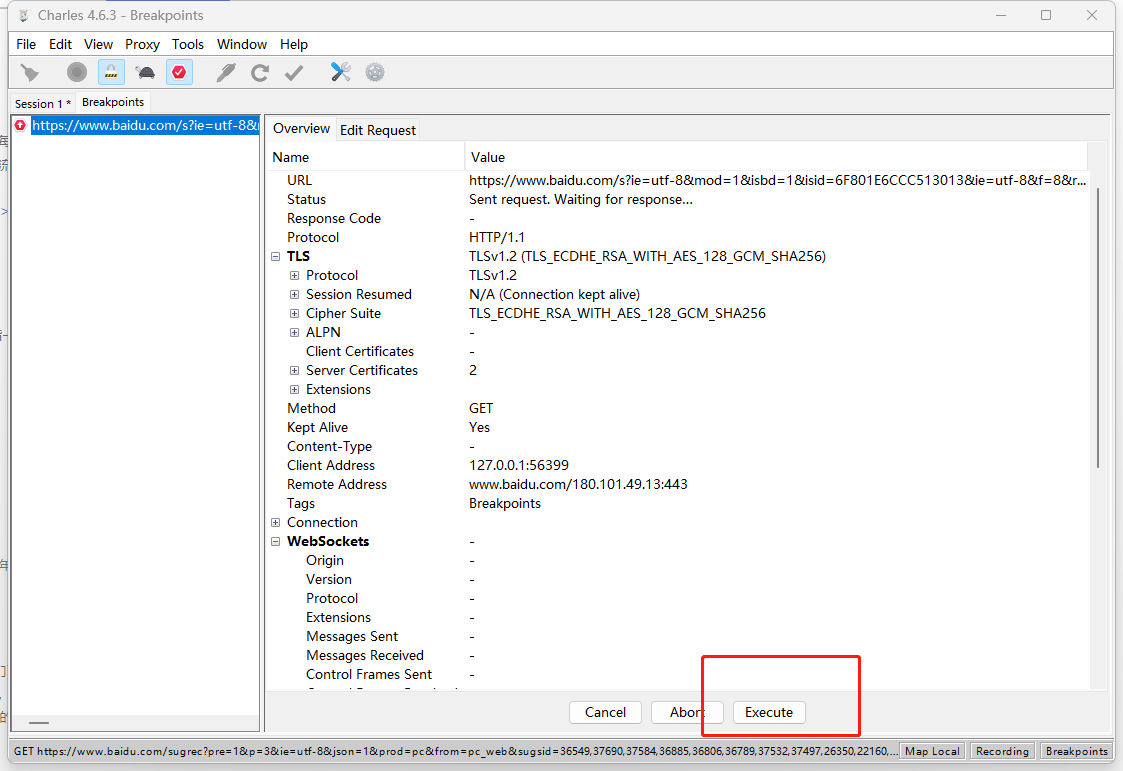Click red breakpoint icon beside baidu request
1123x771 pixels.
[20, 125]
